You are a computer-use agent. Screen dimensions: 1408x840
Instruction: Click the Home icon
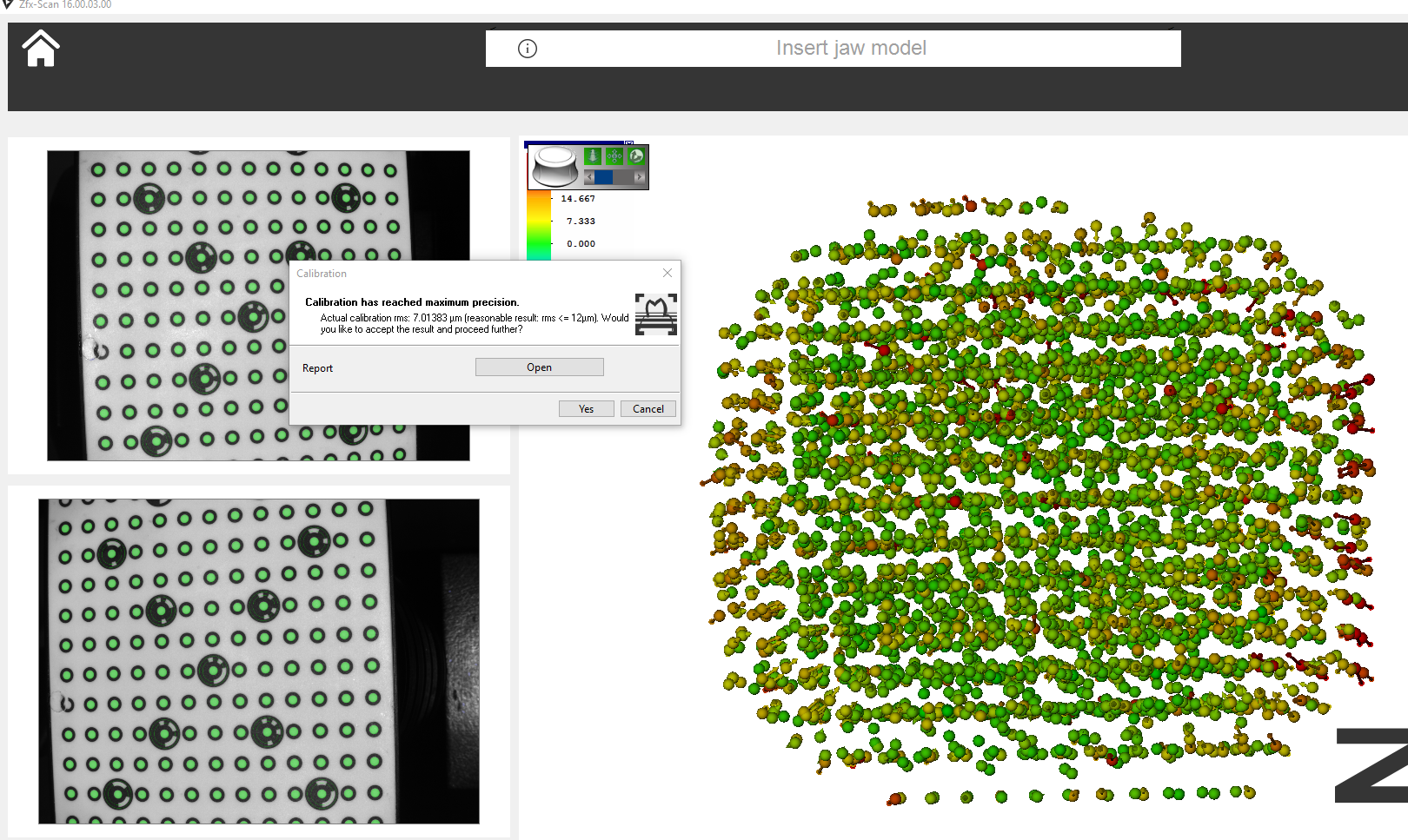[40, 49]
